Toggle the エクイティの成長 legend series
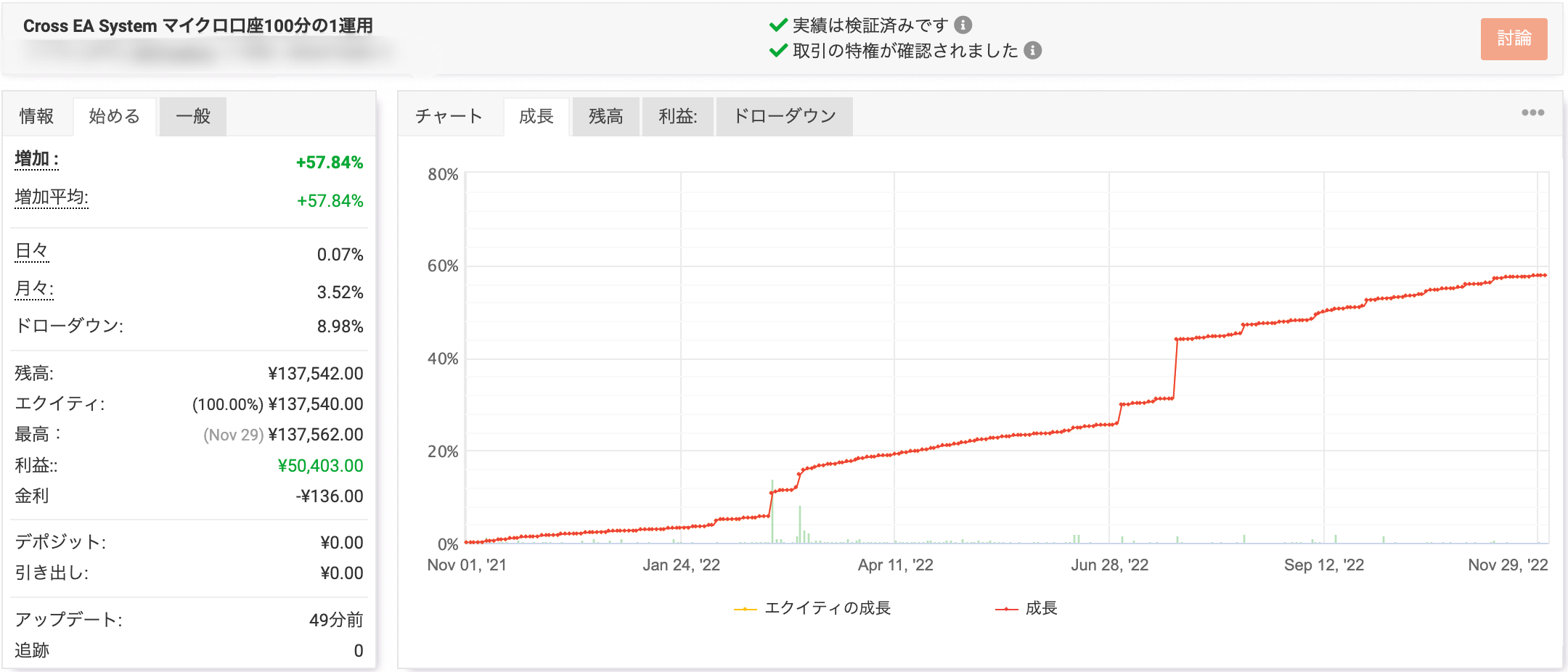The image size is (1568, 672). [812, 608]
